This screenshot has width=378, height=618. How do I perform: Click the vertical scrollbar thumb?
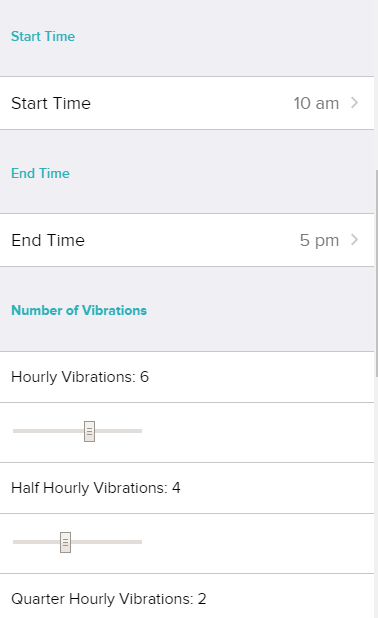click(376, 274)
